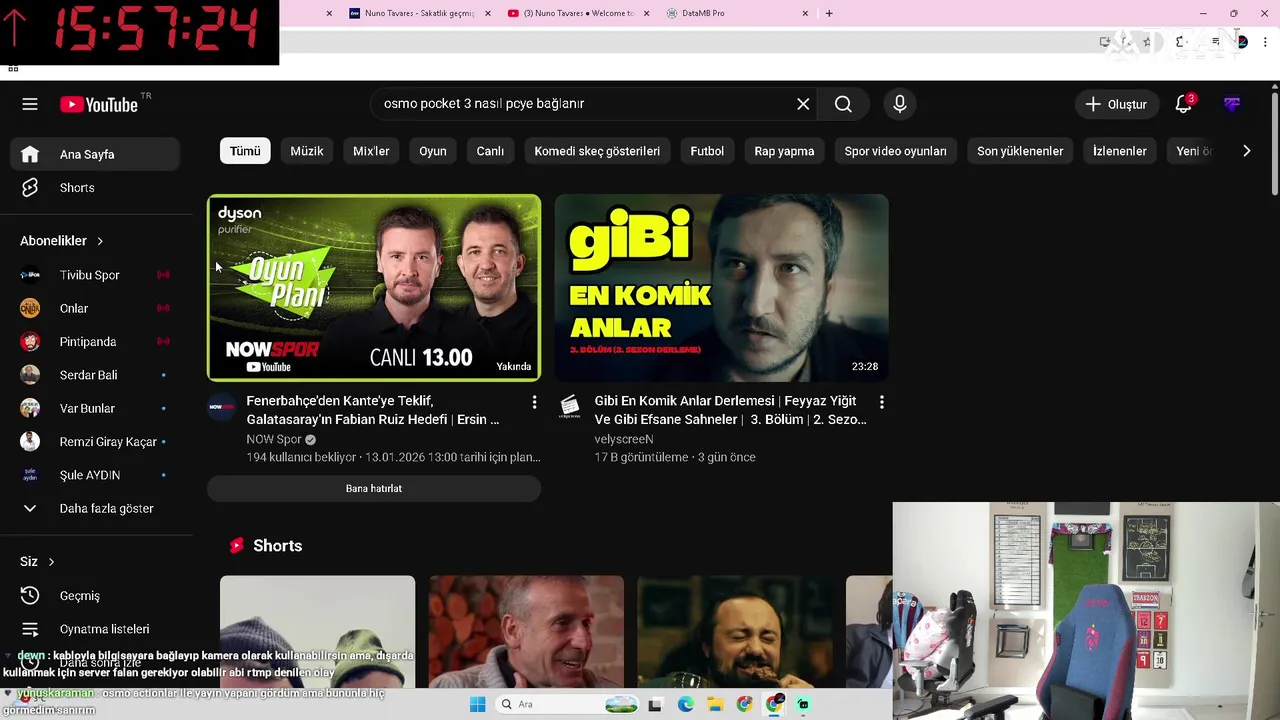This screenshot has height=720, width=1280.
Task: Select the Son yüklenenler chip
Action: click(1020, 151)
